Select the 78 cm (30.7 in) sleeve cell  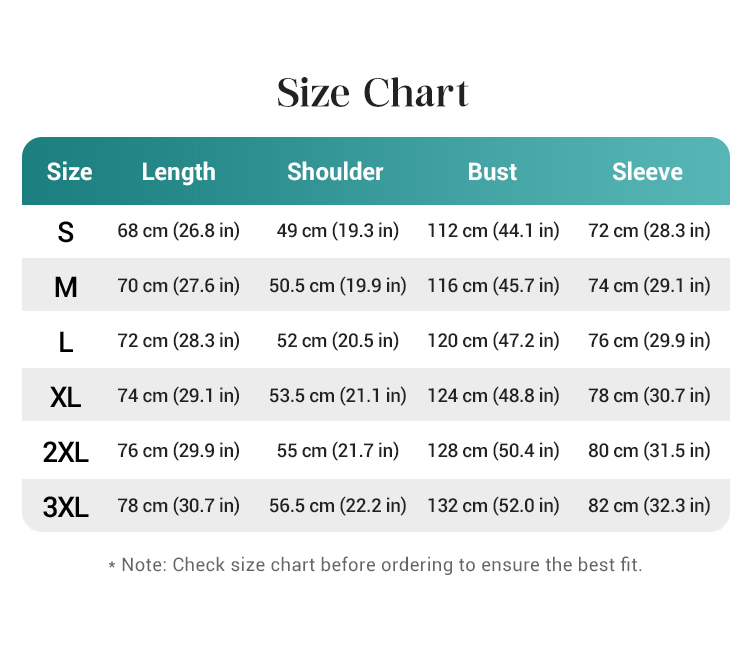click(x=649, y=396)
